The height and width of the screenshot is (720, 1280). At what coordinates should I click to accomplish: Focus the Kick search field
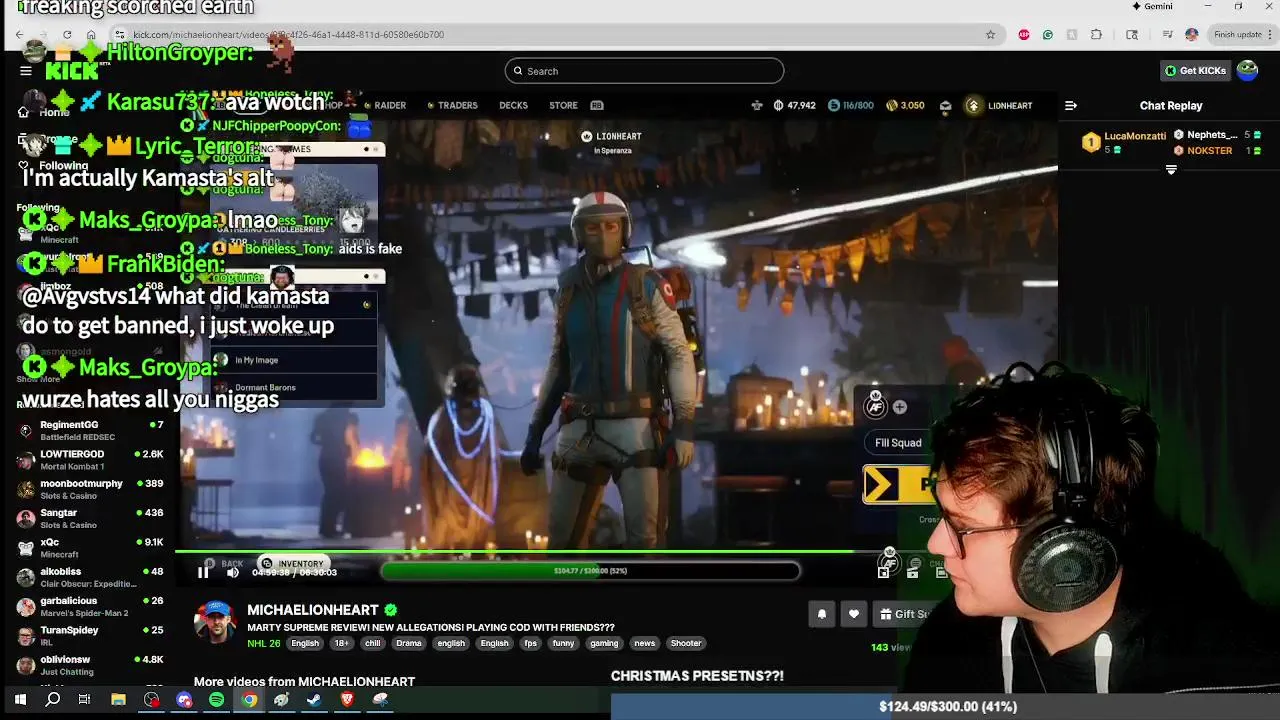pyautogui.click(x=644, y=71)
